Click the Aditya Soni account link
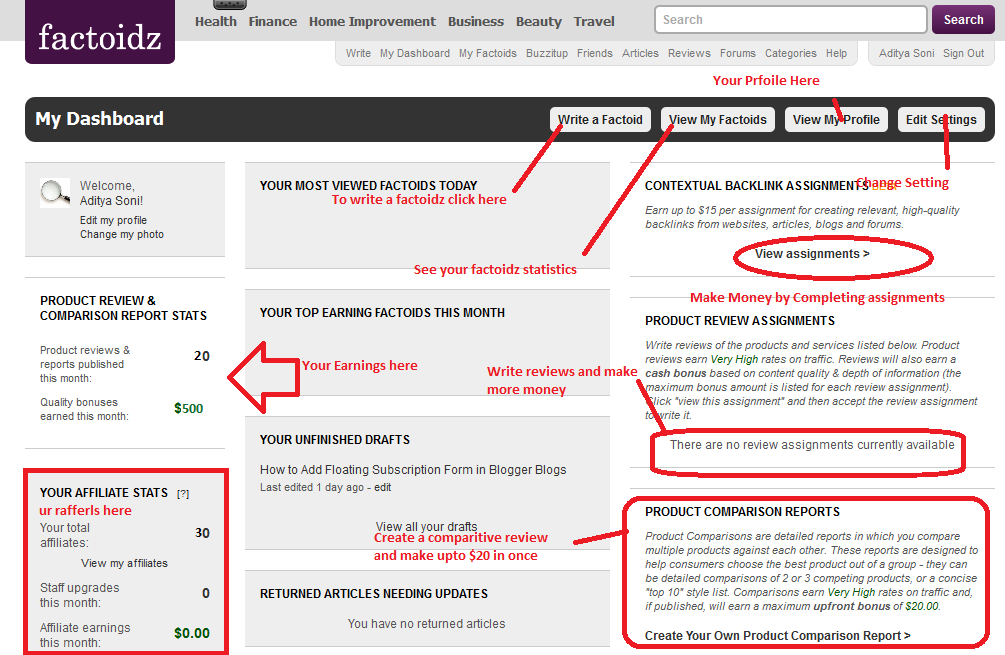The width and height of the screenshot is (1005, 655). [x=906, y=53]
